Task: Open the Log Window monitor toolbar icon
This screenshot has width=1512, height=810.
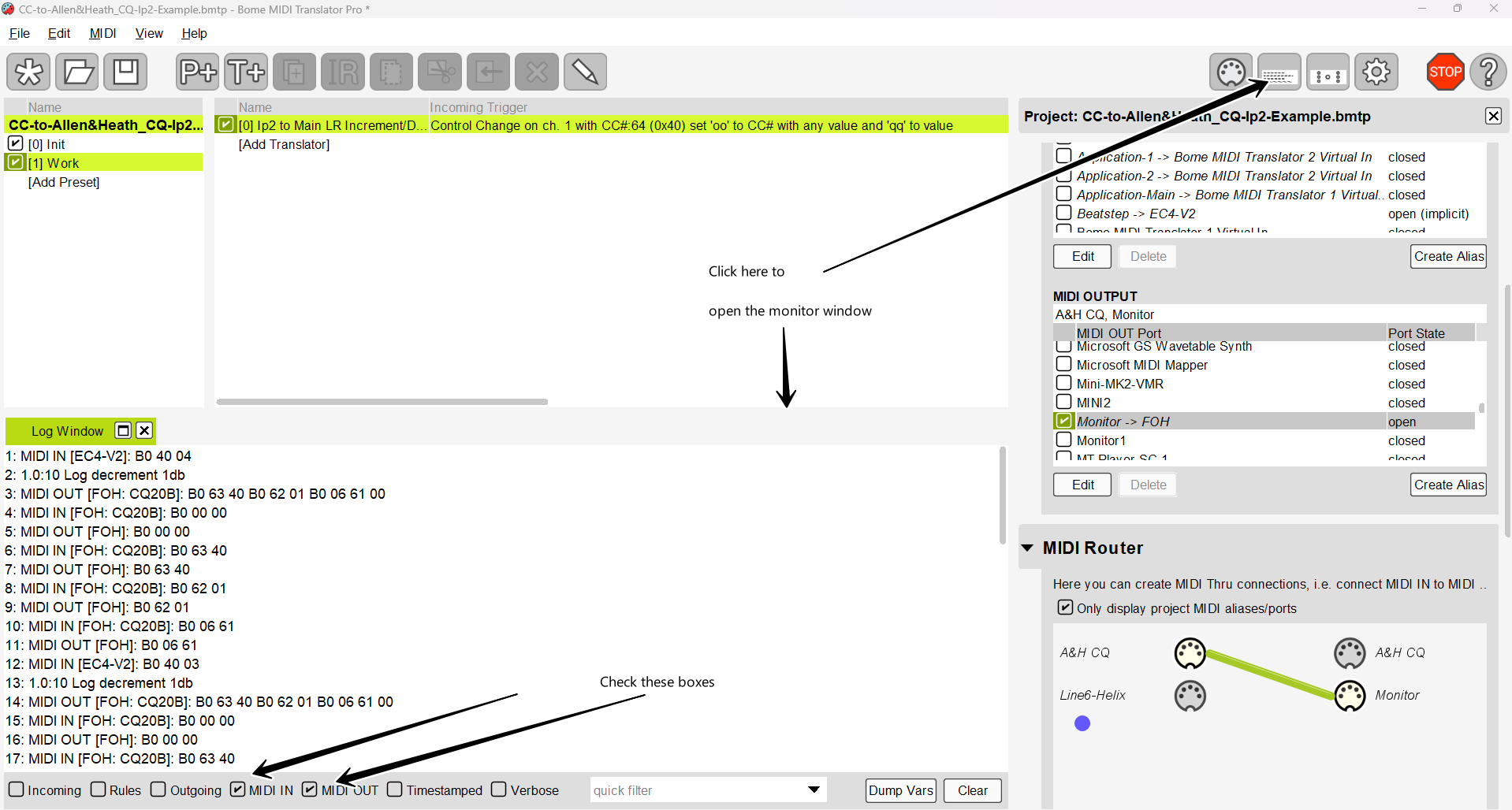Action: tap(1279, 72)
